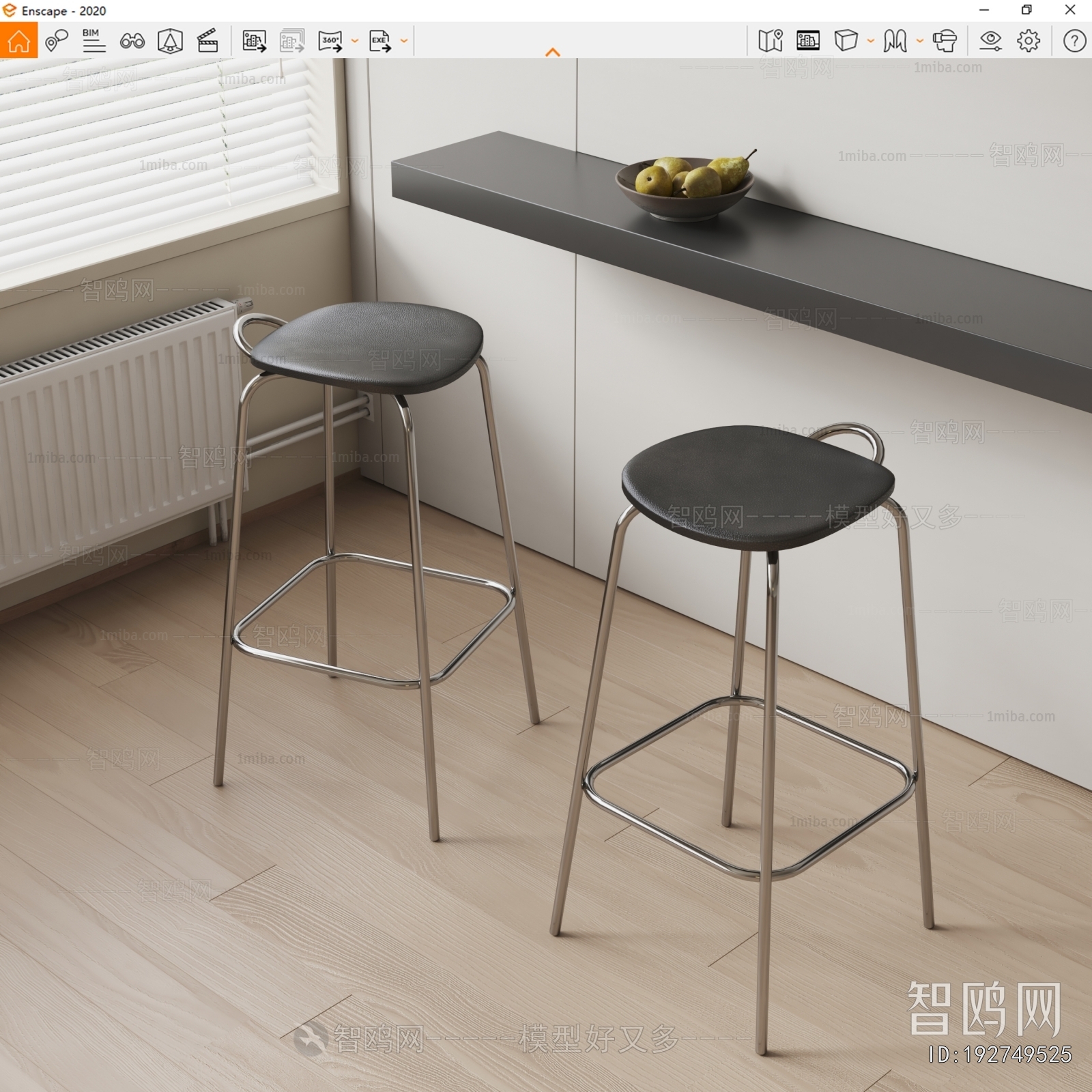Click the orange Home button
Image resolution: width=1092 pixels, height=1092 pixels.
(x=18, y=41)
